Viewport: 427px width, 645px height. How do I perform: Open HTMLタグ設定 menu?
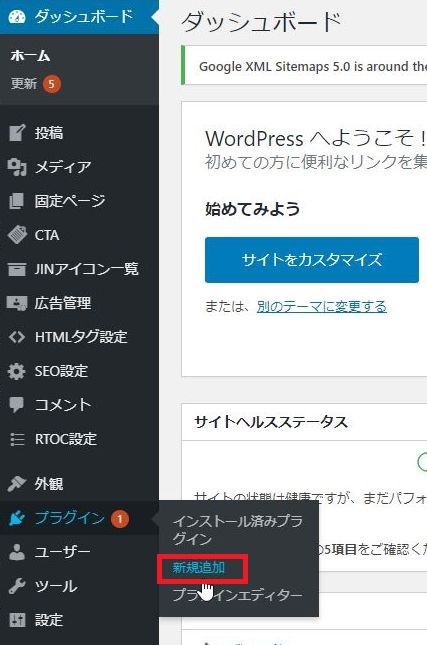tap(79, 337)
